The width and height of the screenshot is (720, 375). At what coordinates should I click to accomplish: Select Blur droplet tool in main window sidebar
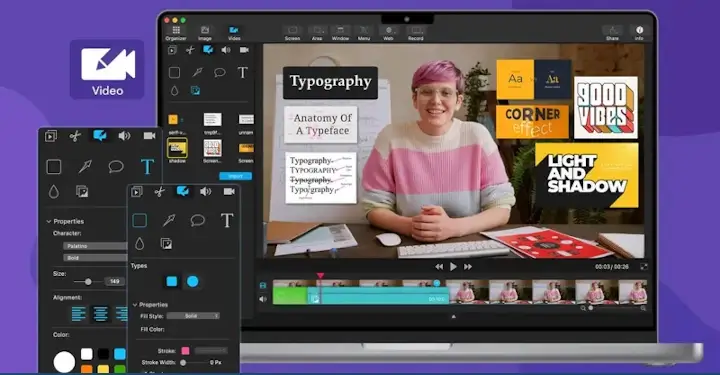[174, 91]
